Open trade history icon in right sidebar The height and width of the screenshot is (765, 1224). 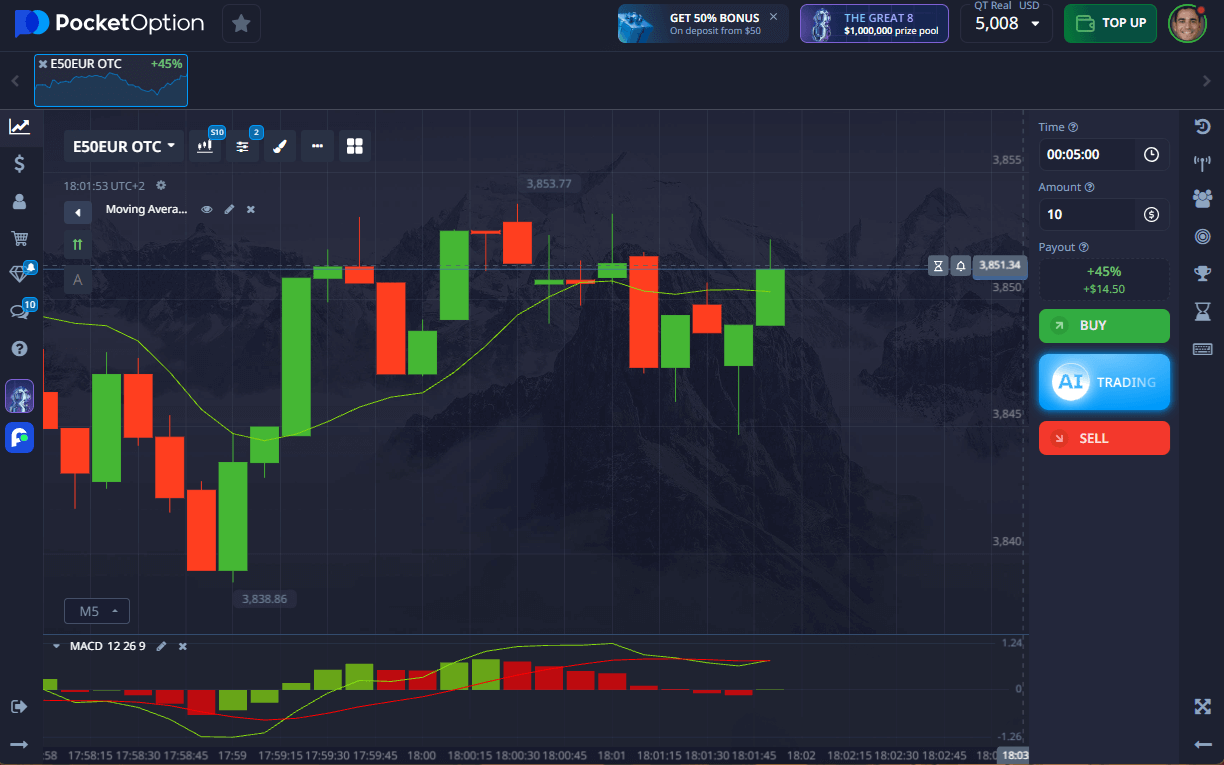tap(1202, 127)
